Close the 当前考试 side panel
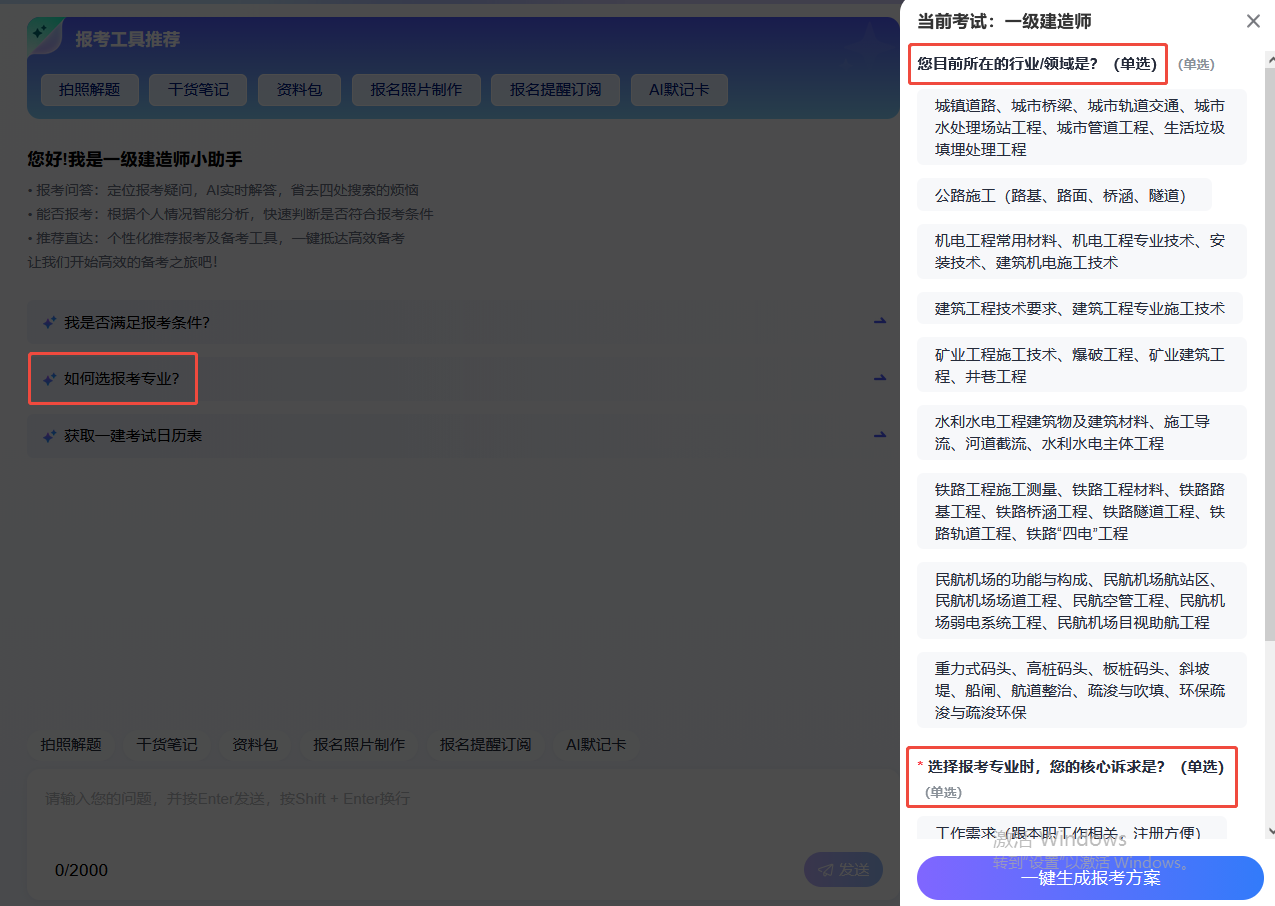This screenshot has width=1275, height=906. coord(1253,21)
